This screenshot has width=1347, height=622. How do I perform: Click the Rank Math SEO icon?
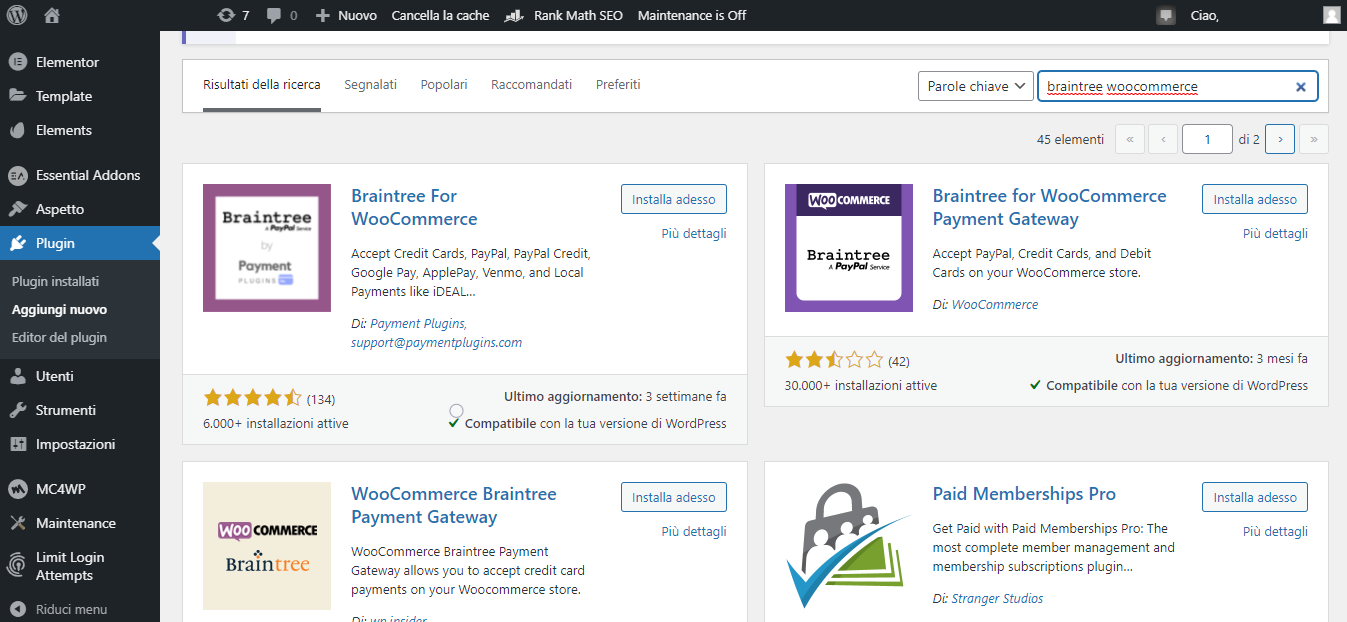pos(515,15)
